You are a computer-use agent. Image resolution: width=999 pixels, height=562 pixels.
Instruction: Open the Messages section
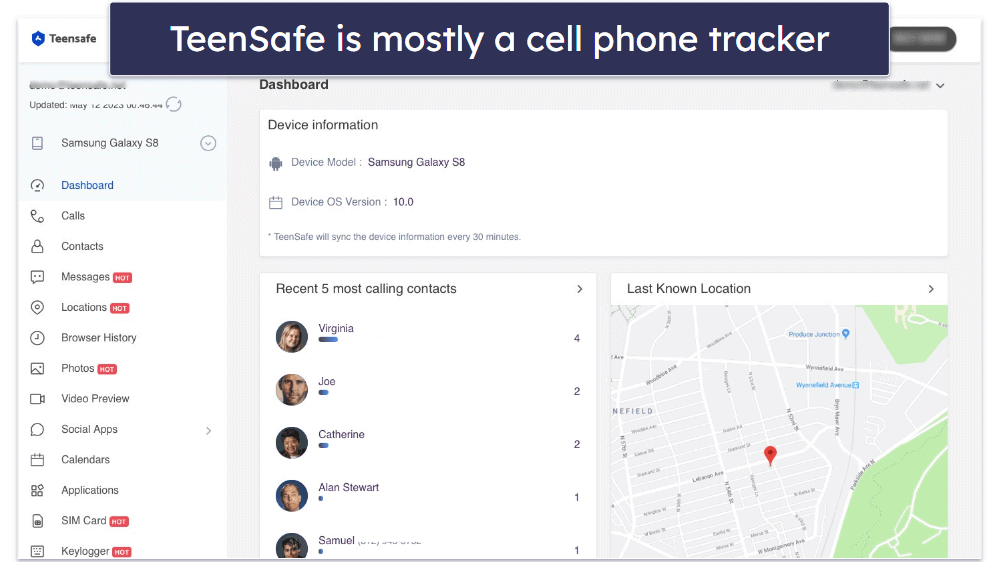85,277
